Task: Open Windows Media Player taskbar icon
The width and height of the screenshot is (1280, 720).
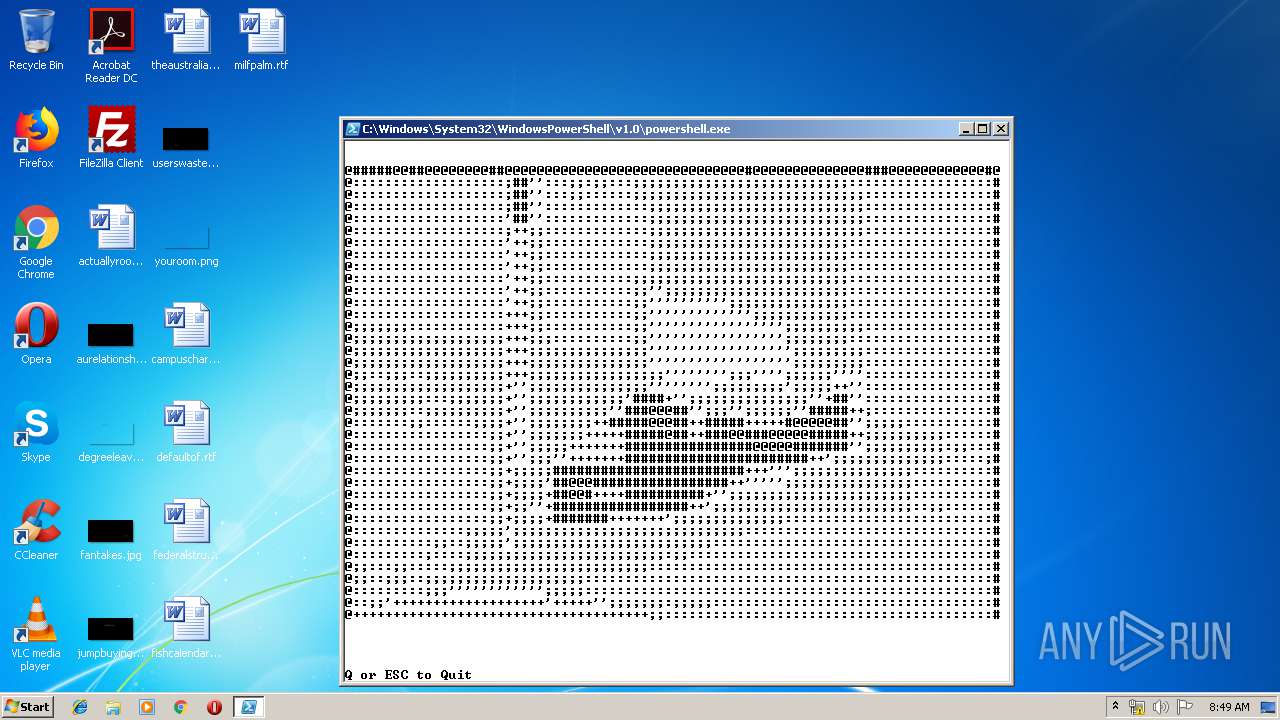Action: click(x=147, y=707)
